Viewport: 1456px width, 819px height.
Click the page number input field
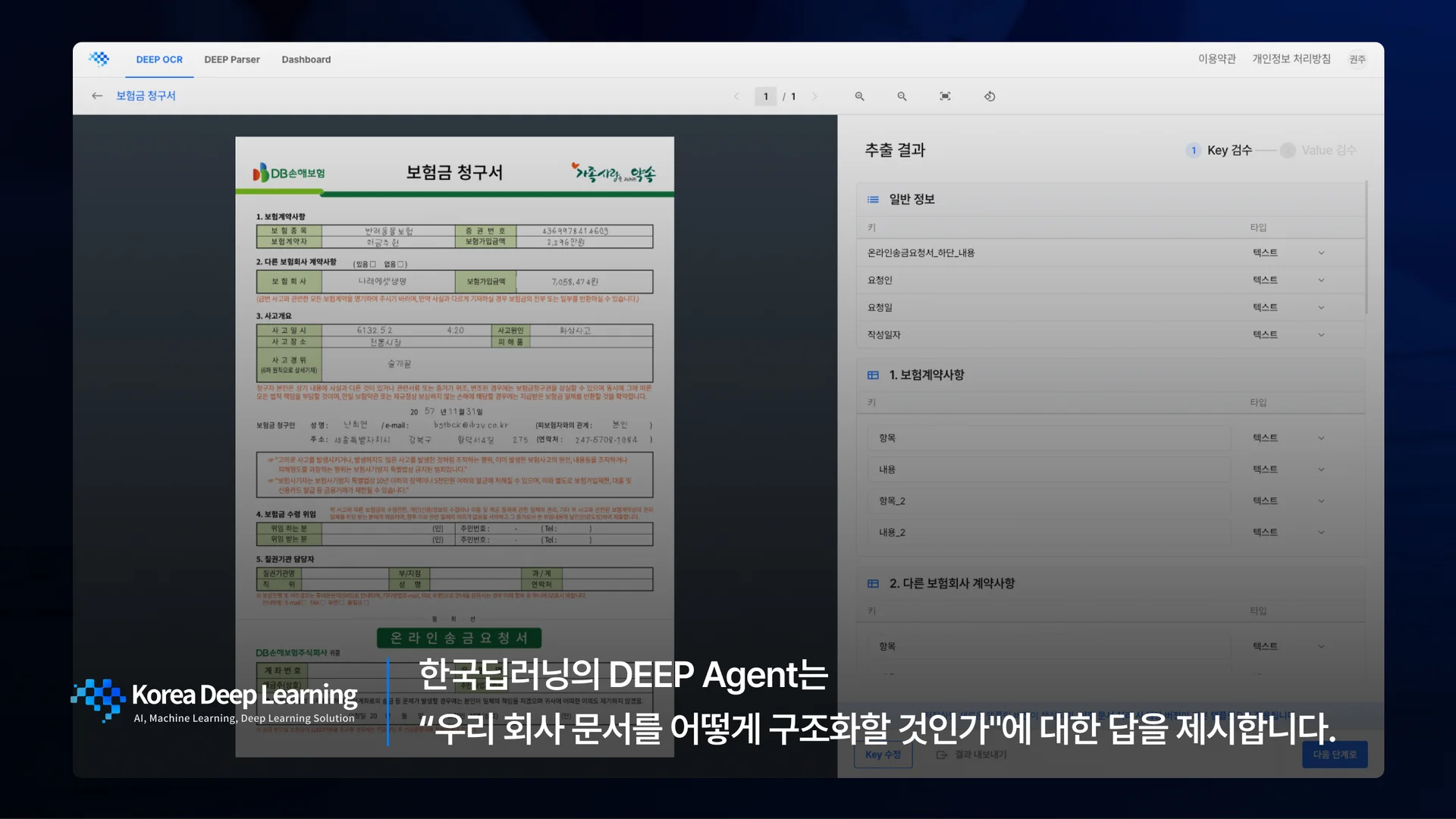(x=766, y=96)
